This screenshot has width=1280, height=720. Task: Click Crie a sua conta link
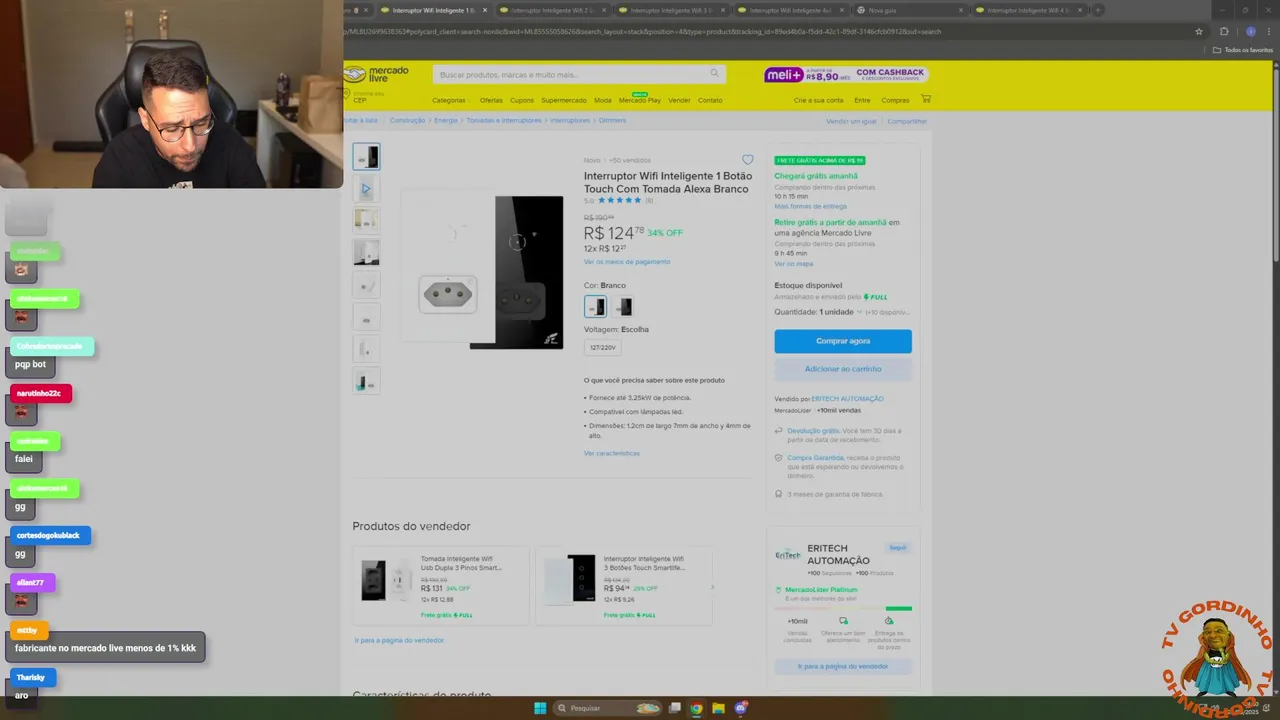(819, 100)
